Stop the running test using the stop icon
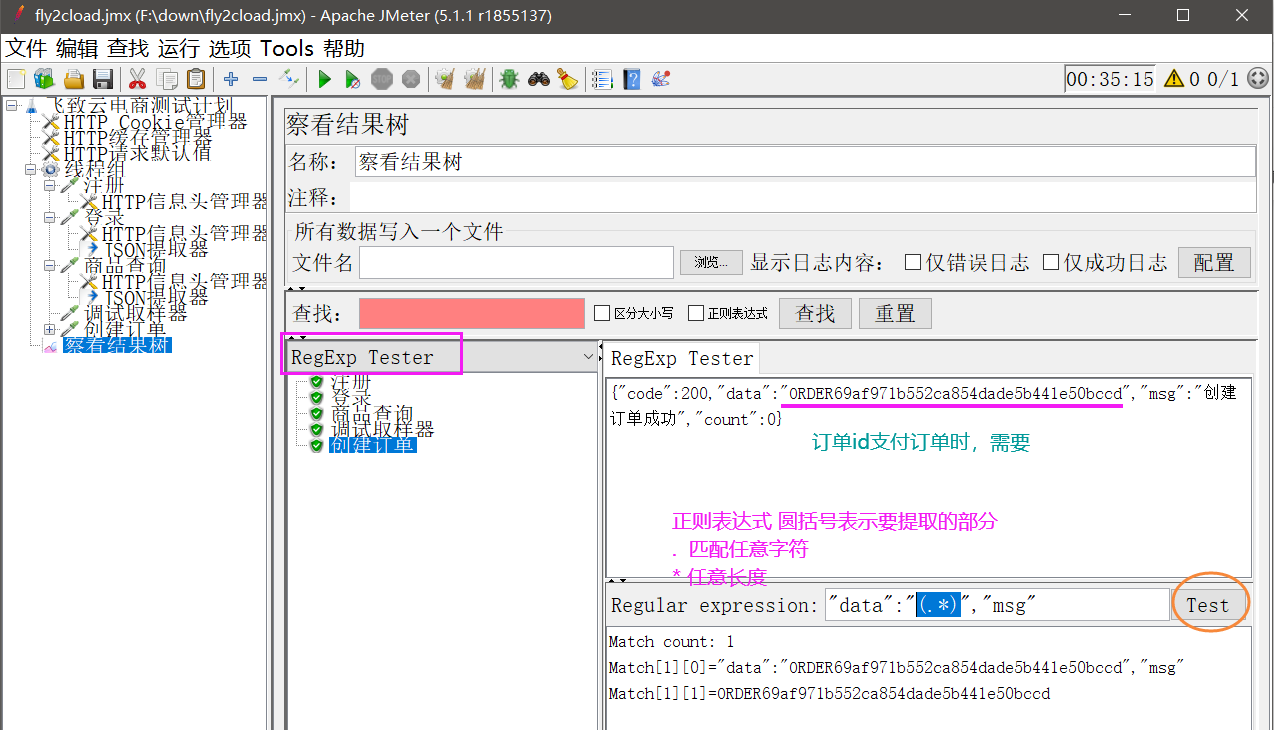The image size is (1274, 730). pos(382,78)
